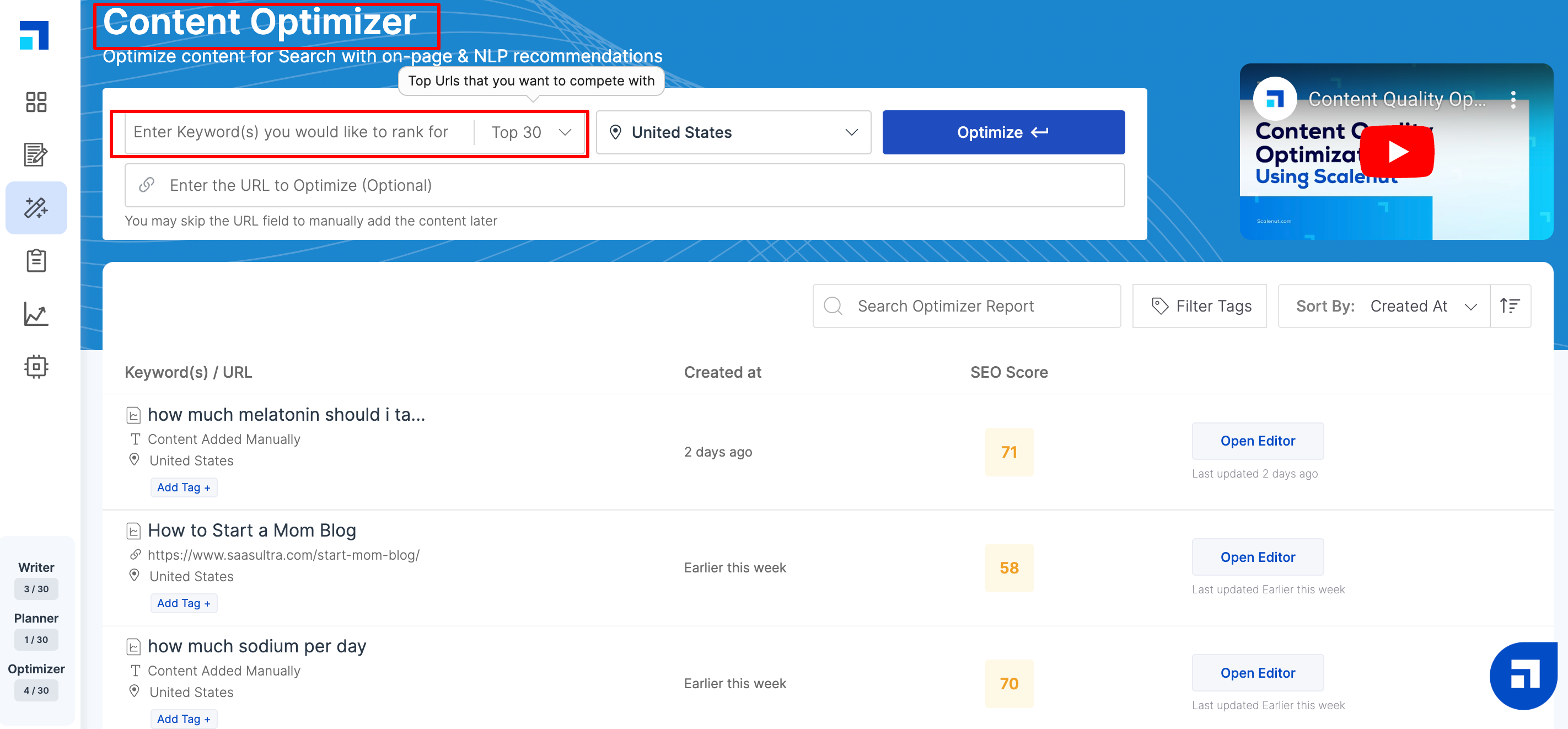Image resolution: width=1568 pixels, height=729 pixels.
Task: Open the Scalenut chat widget bubble
Action: (x=1524, y=675)
